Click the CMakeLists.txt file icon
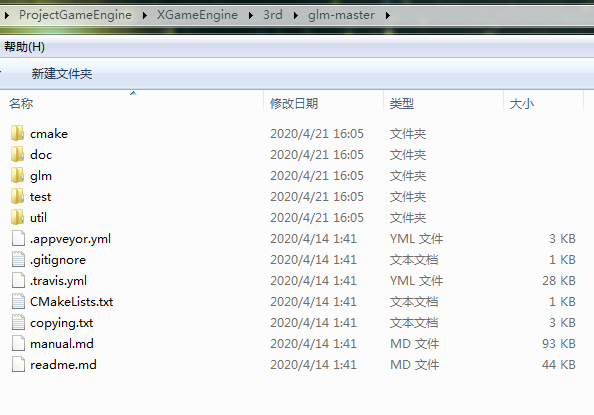594x415 pixels. click(18, 302)
